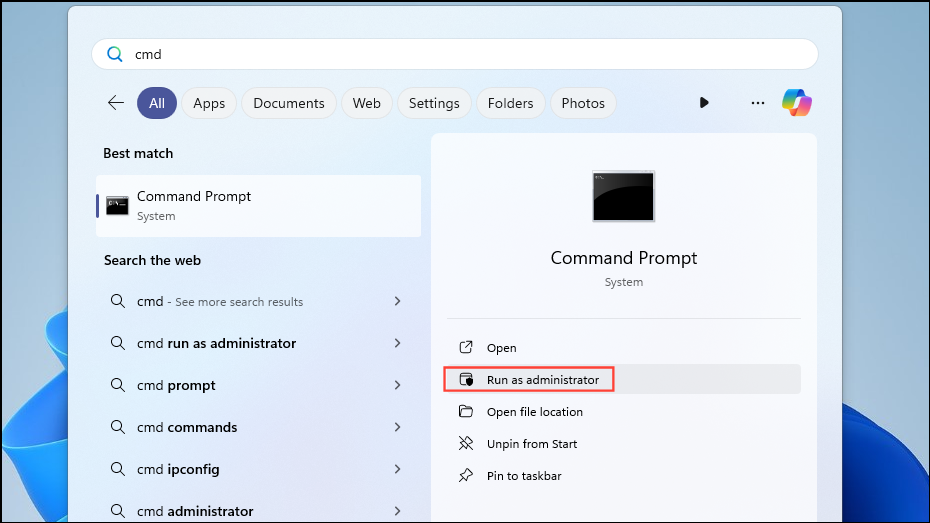
Task: Go back using the left arrow
Action: 116,103
